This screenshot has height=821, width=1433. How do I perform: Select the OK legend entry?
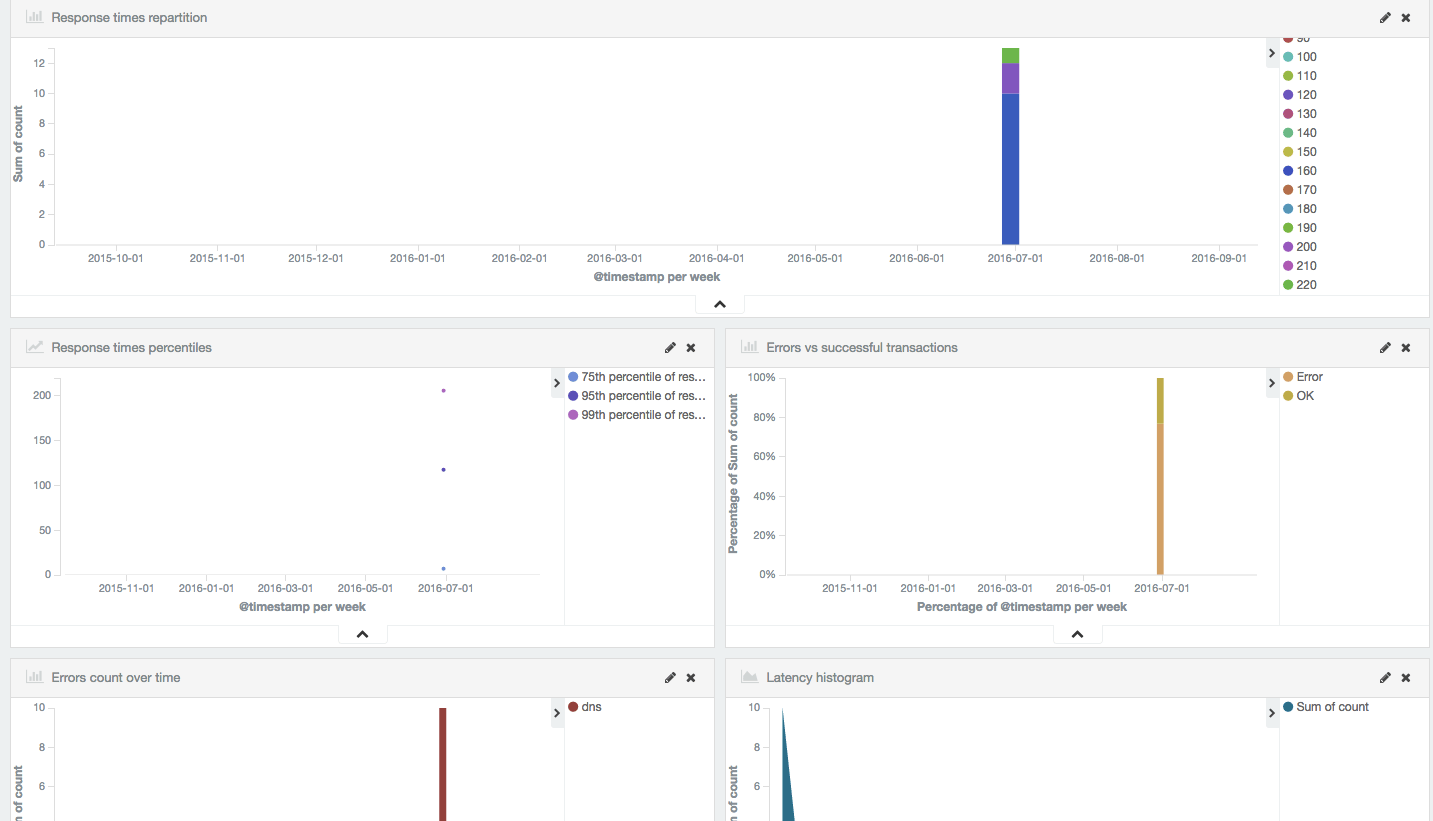tap(1298, 396)
